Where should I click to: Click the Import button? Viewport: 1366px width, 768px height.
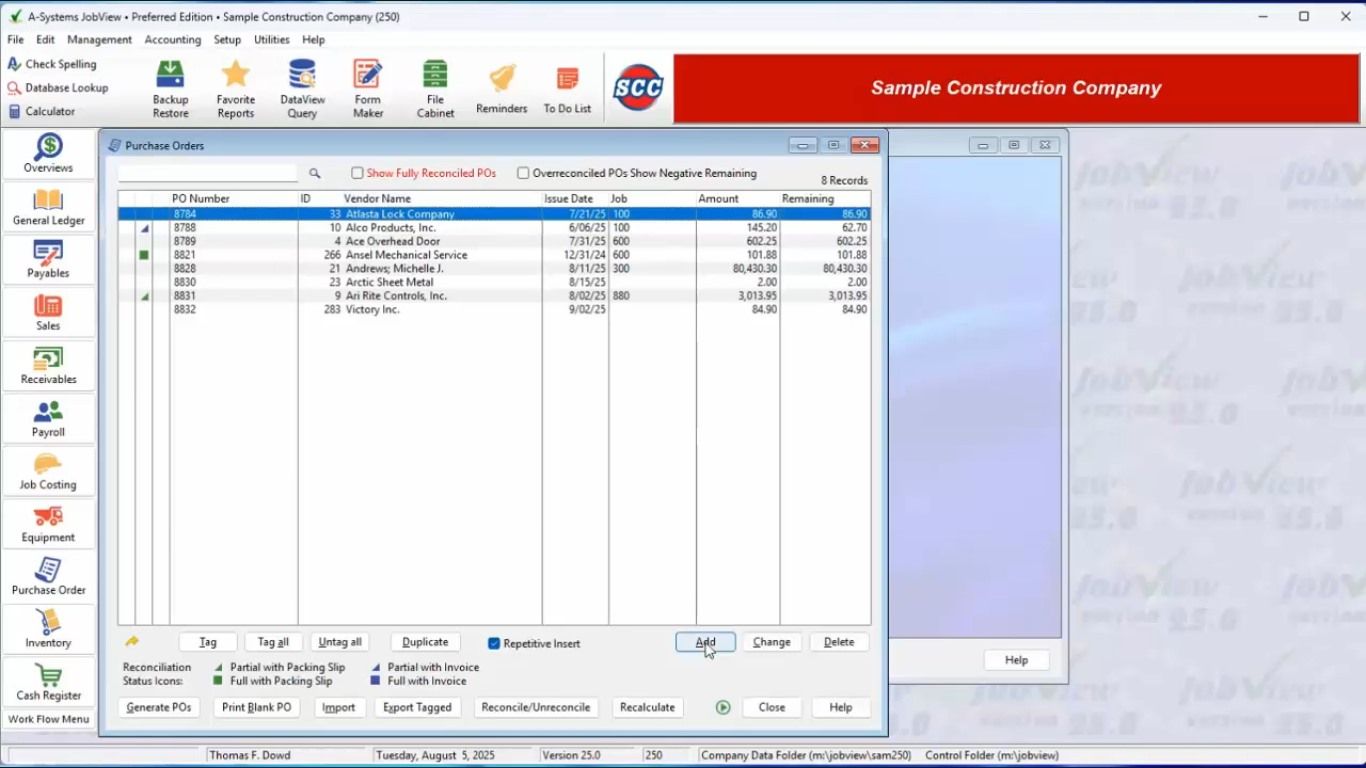[x=338, y=707]
